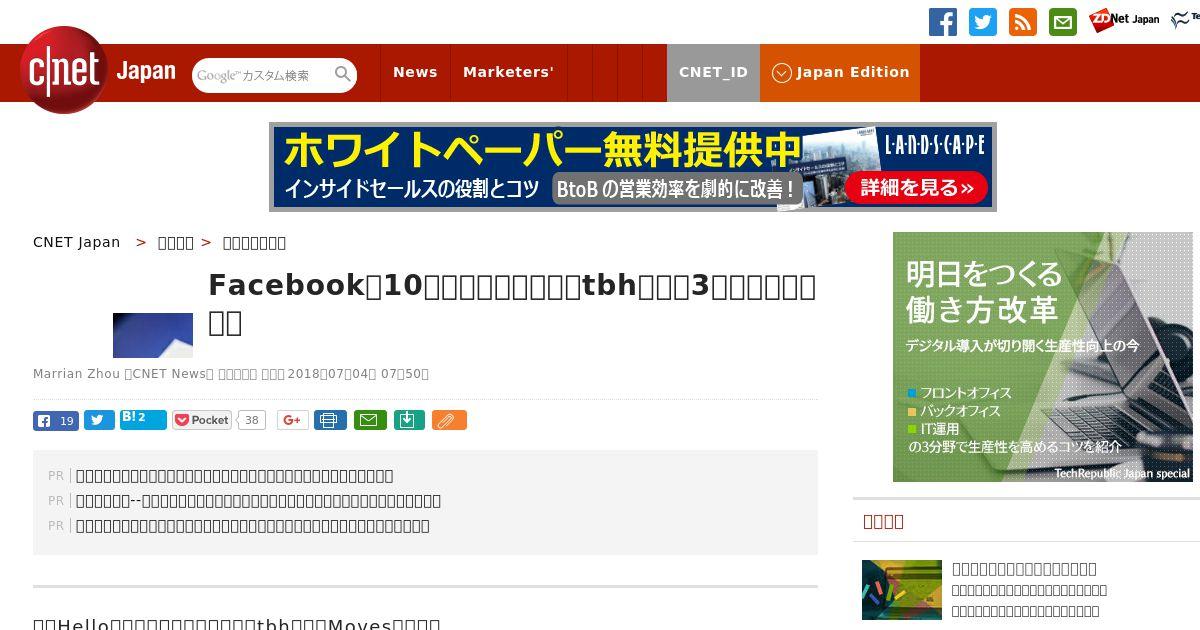The width and height of the screenshot is (1200, 630).
Task: Click the white paper LANDSCAPE banner ad
Action: click(x=633, y=167)
